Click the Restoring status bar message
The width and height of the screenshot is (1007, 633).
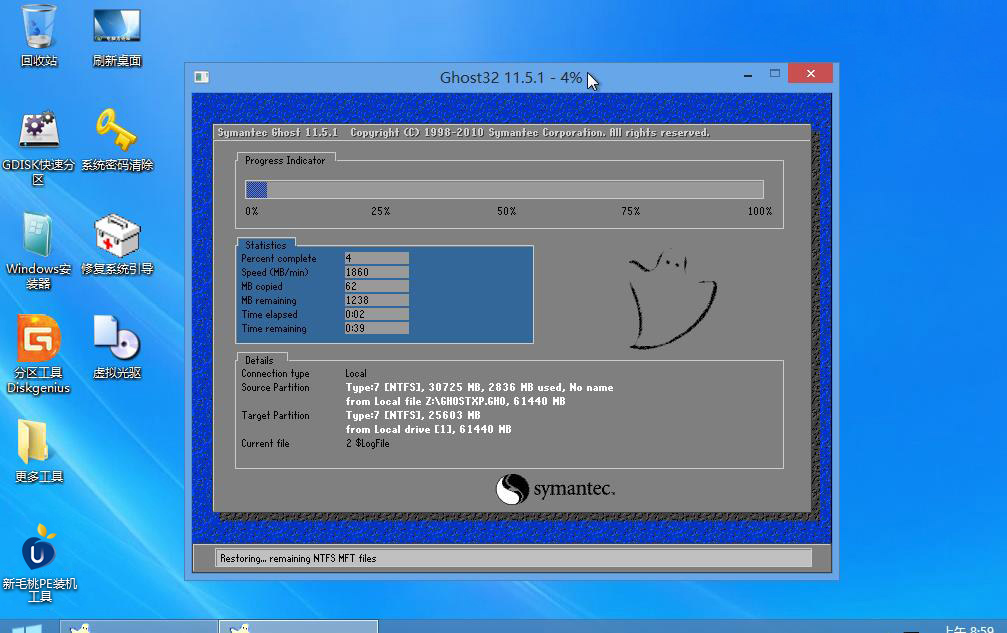click(x=298, y=559)
